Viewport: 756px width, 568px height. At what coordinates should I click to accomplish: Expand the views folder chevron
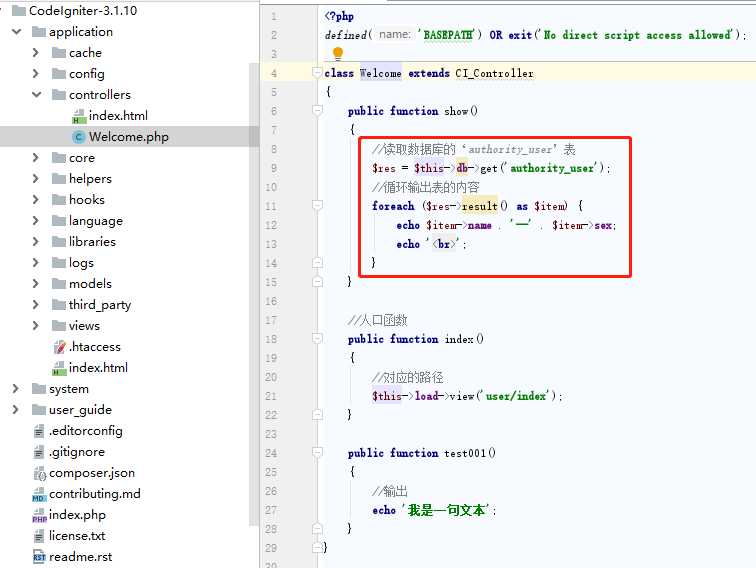(36, 325)
